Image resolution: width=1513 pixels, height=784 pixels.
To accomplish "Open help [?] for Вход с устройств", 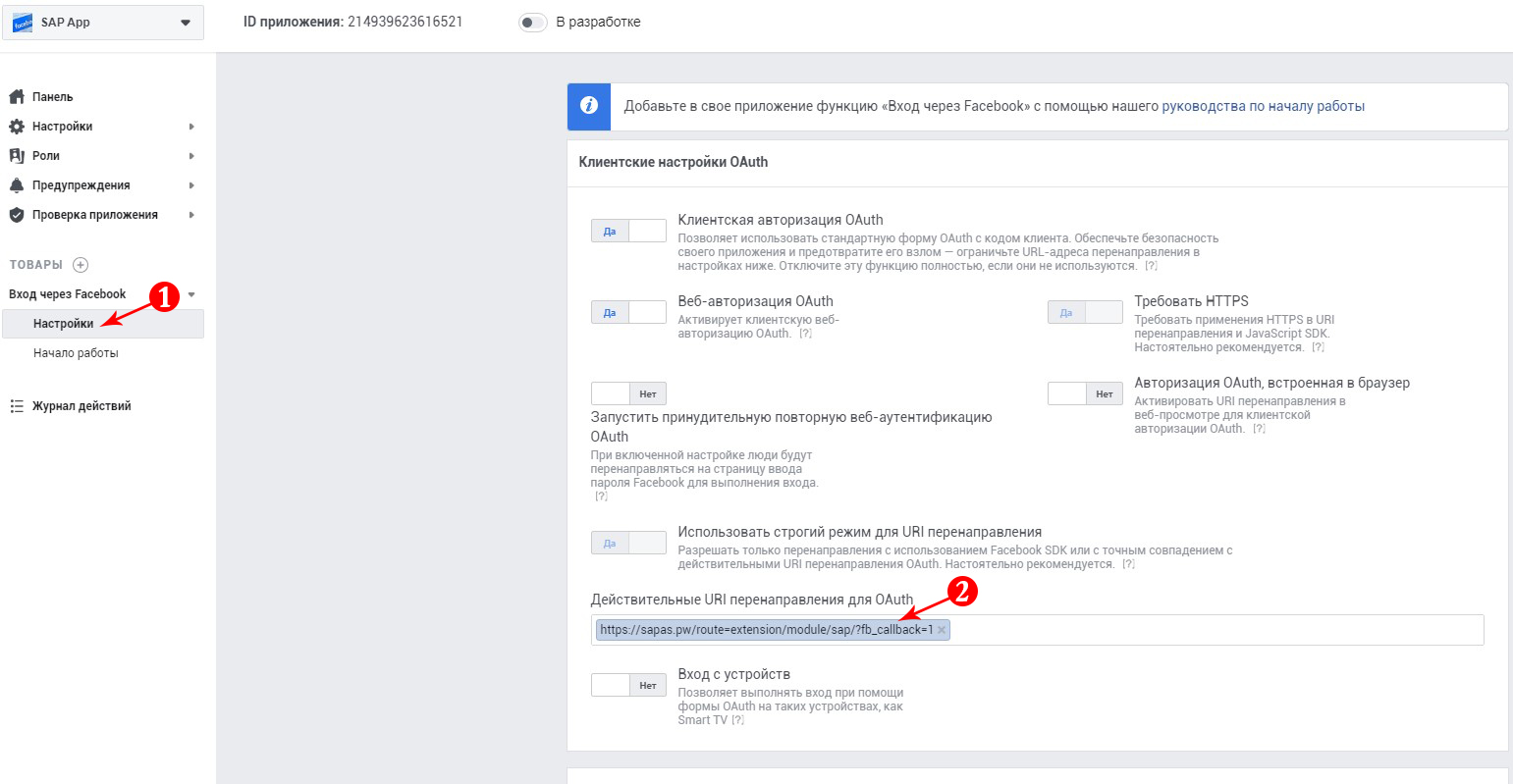I will (x=737, y=720).
